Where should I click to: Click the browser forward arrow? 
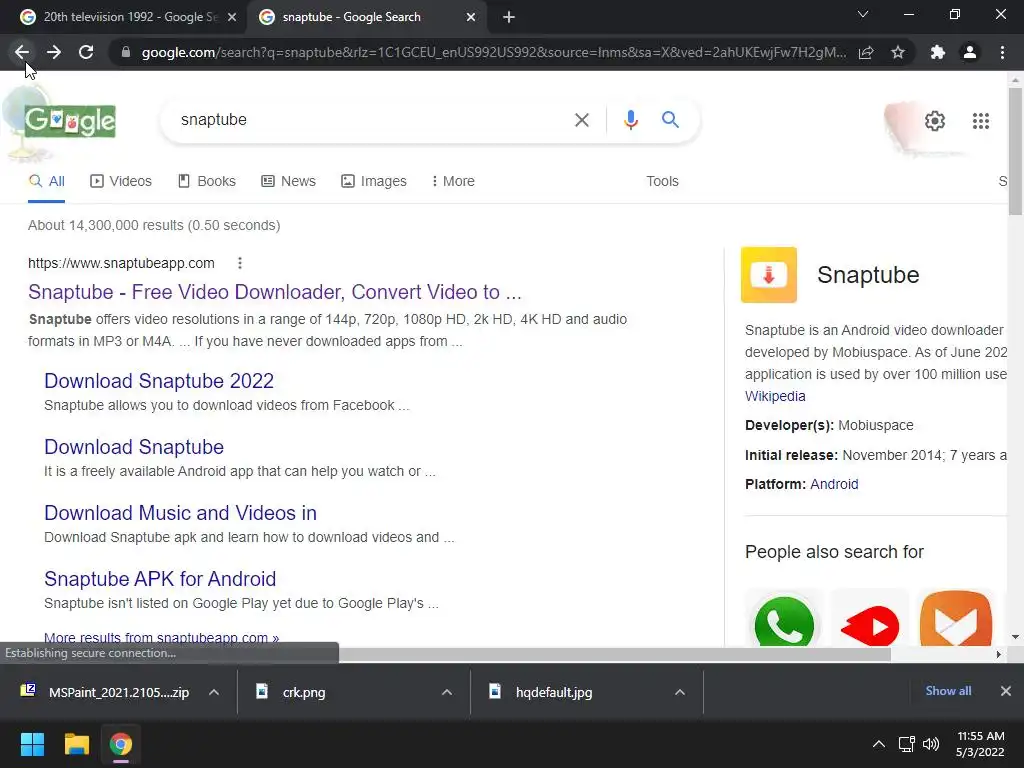point(54,52)
